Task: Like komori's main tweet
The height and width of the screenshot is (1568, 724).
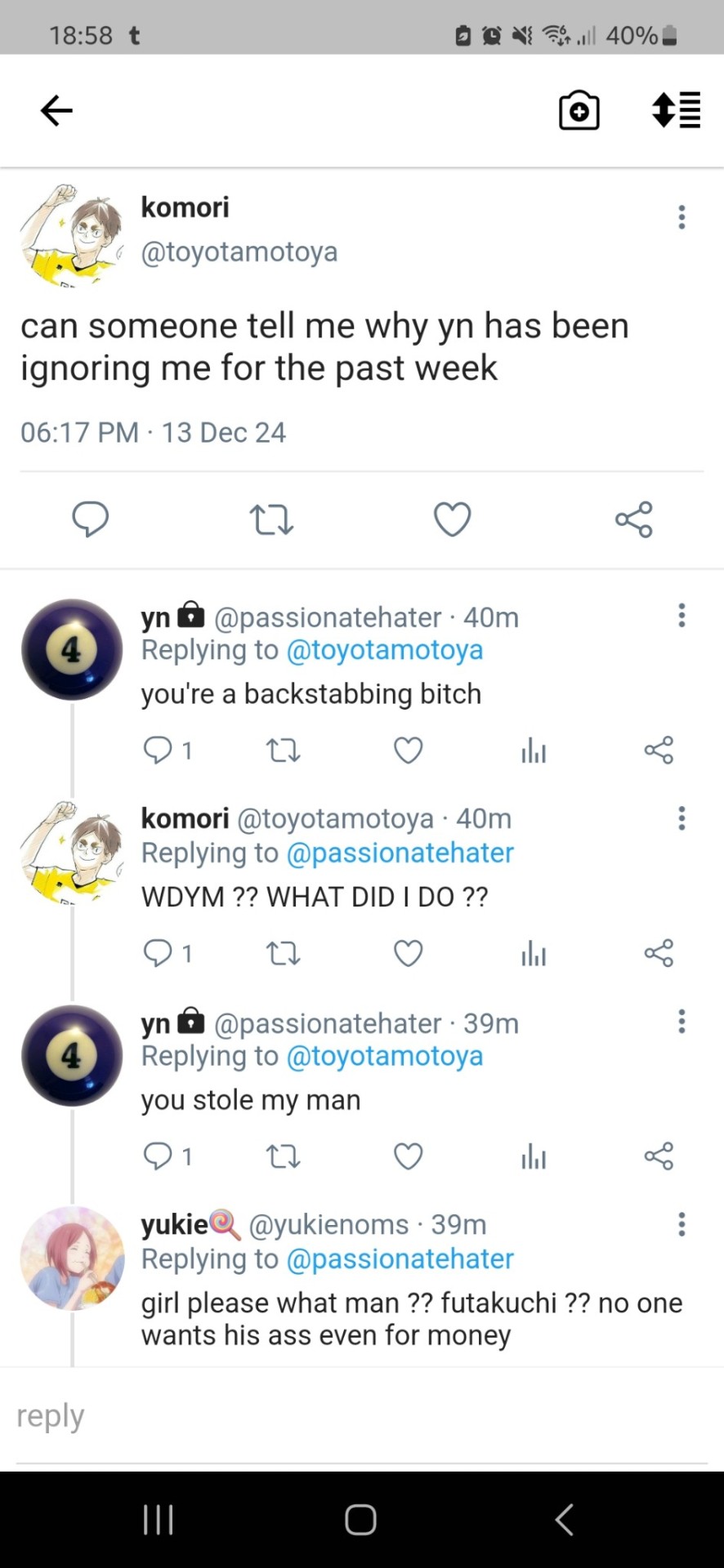Action: click(x=452, y=519)
